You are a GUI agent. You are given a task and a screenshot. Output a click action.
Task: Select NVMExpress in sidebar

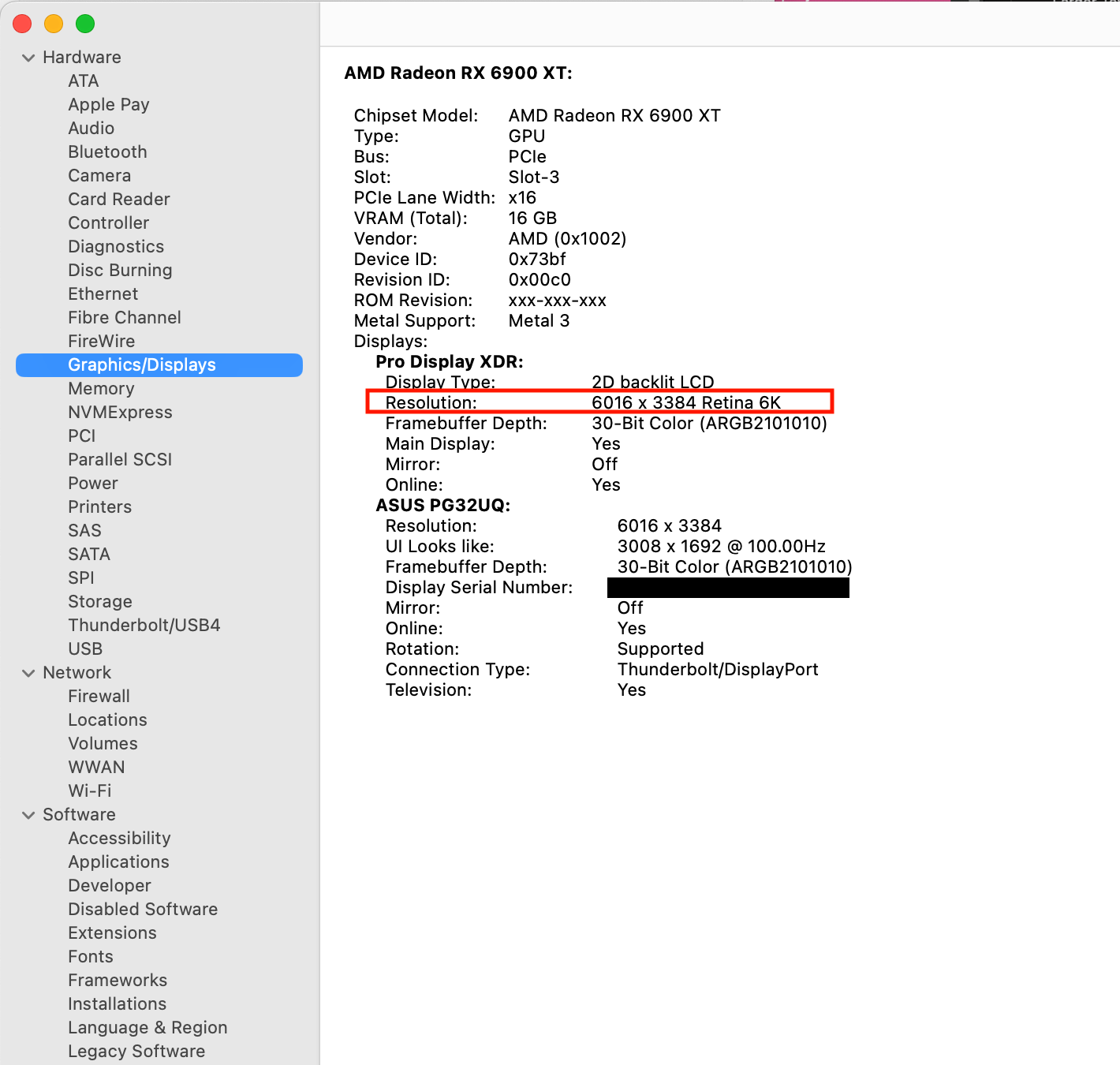pyautogui.click(x=120, y=413)
